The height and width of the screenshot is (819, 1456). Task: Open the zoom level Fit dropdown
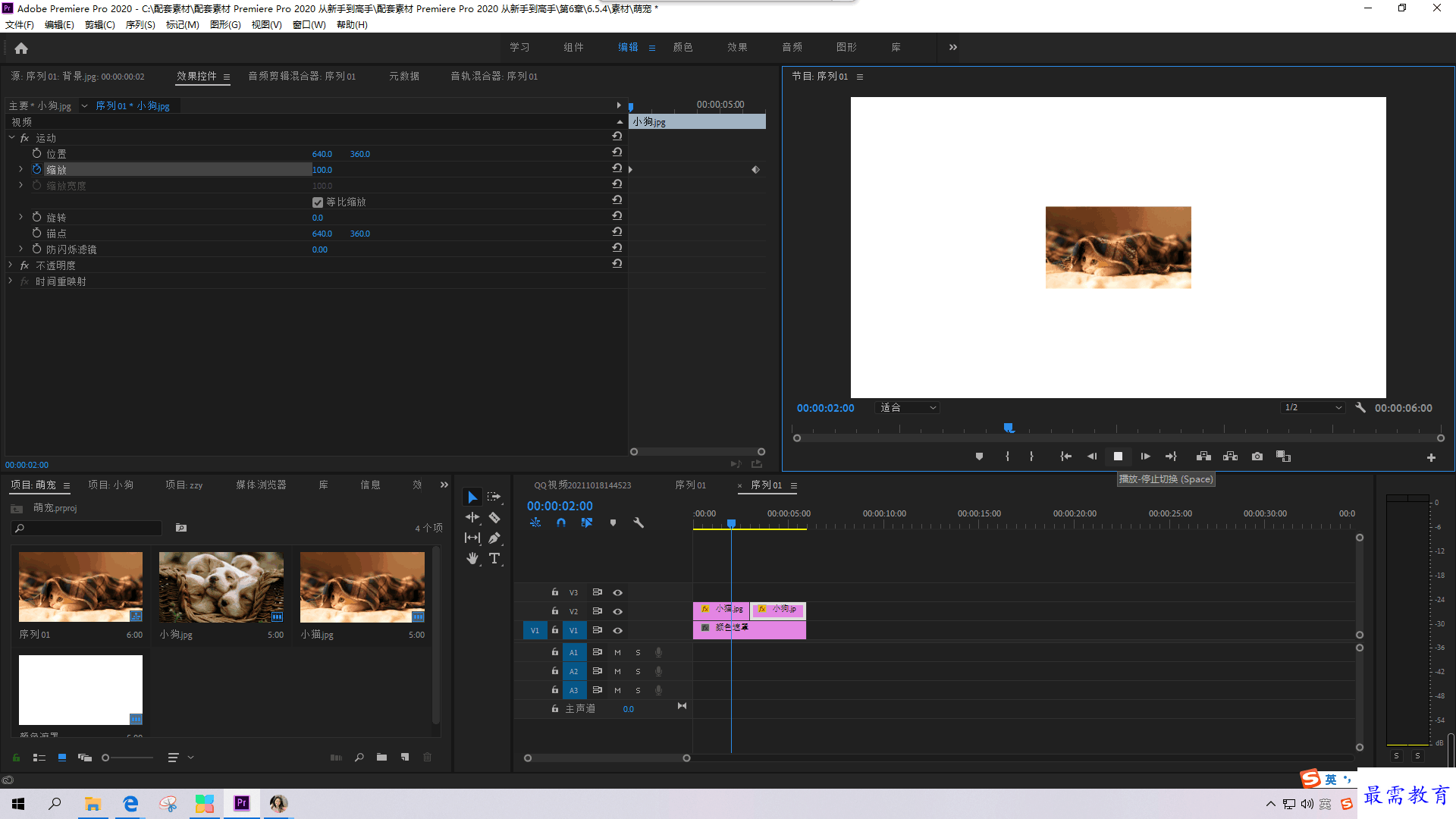coord(908,407)
